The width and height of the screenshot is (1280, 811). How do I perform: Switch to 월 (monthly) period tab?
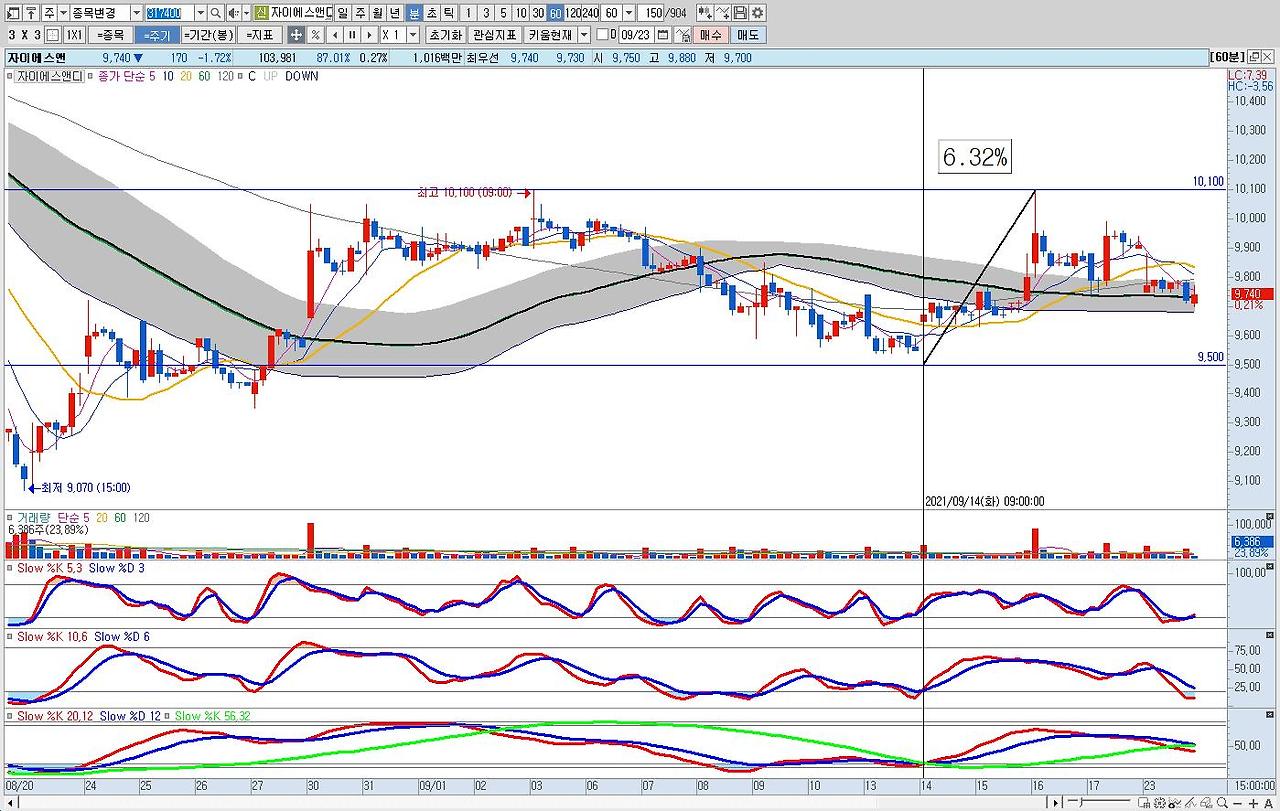click(377, 13)
